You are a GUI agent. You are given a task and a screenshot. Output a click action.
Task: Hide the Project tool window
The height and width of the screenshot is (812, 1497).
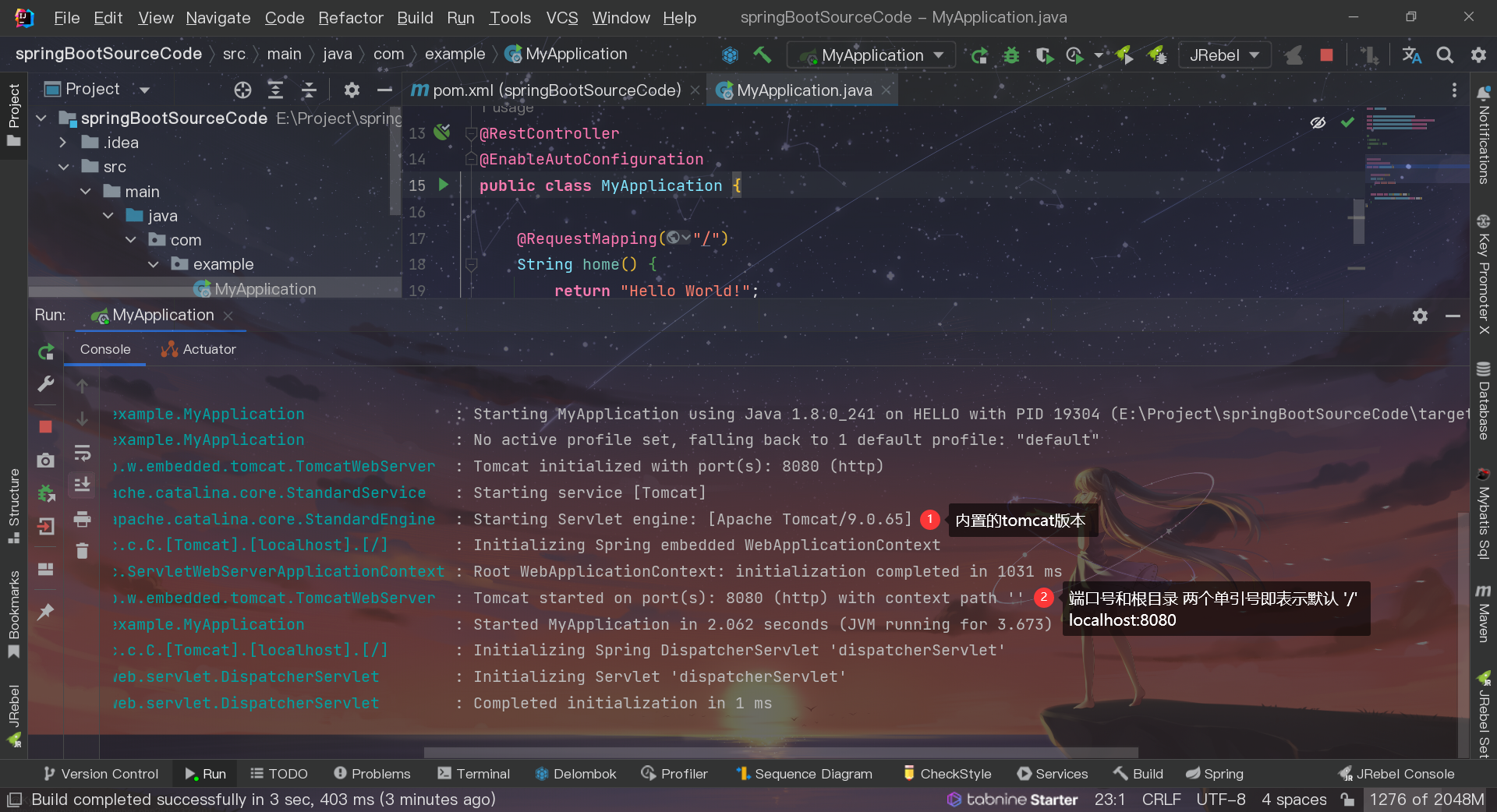pyautogui.click(x=384, y=90)
